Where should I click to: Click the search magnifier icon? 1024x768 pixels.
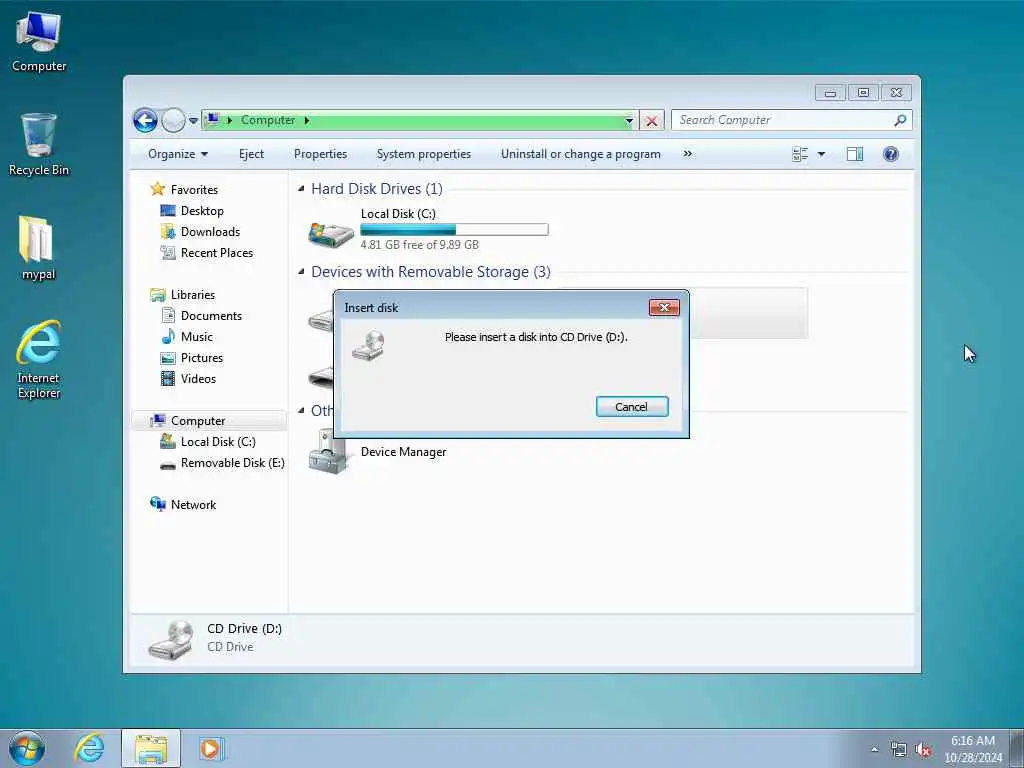[901, 120]
